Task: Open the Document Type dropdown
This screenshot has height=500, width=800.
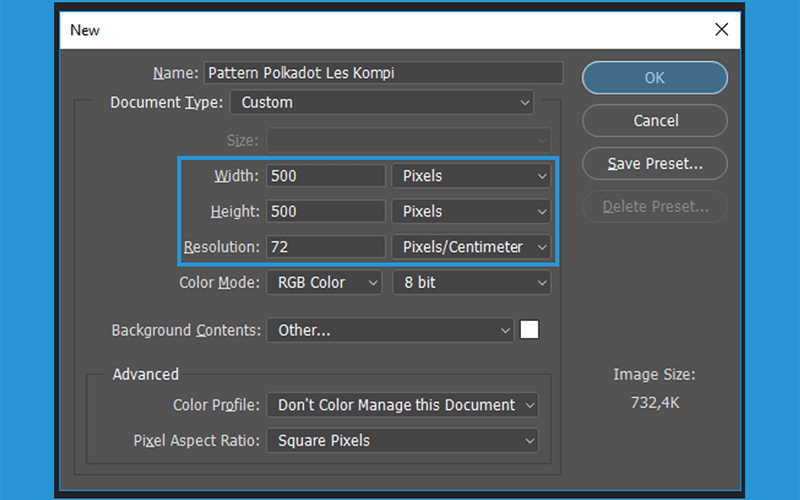Action: coord(382,102)
